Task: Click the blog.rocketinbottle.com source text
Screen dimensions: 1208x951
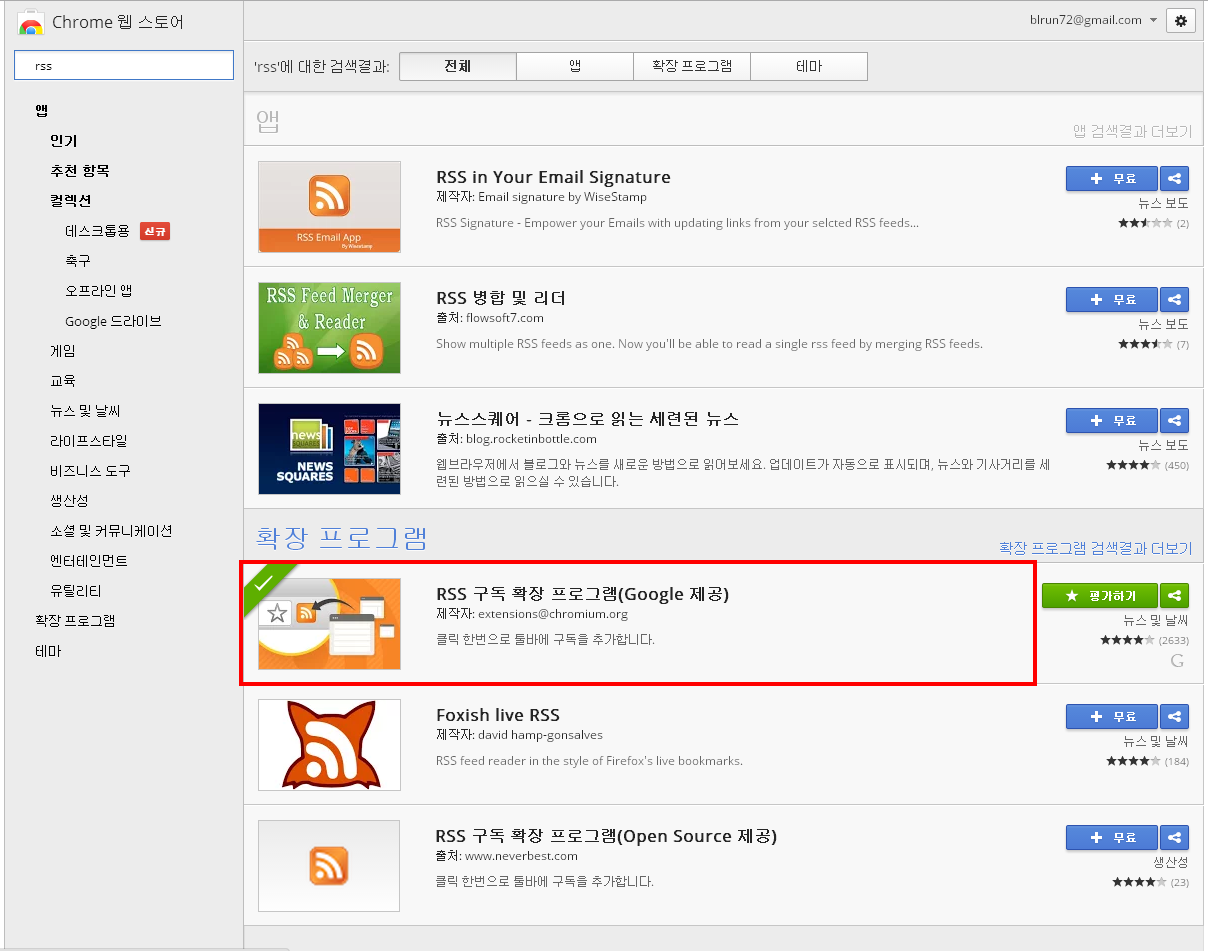Action: pos(531,438)
